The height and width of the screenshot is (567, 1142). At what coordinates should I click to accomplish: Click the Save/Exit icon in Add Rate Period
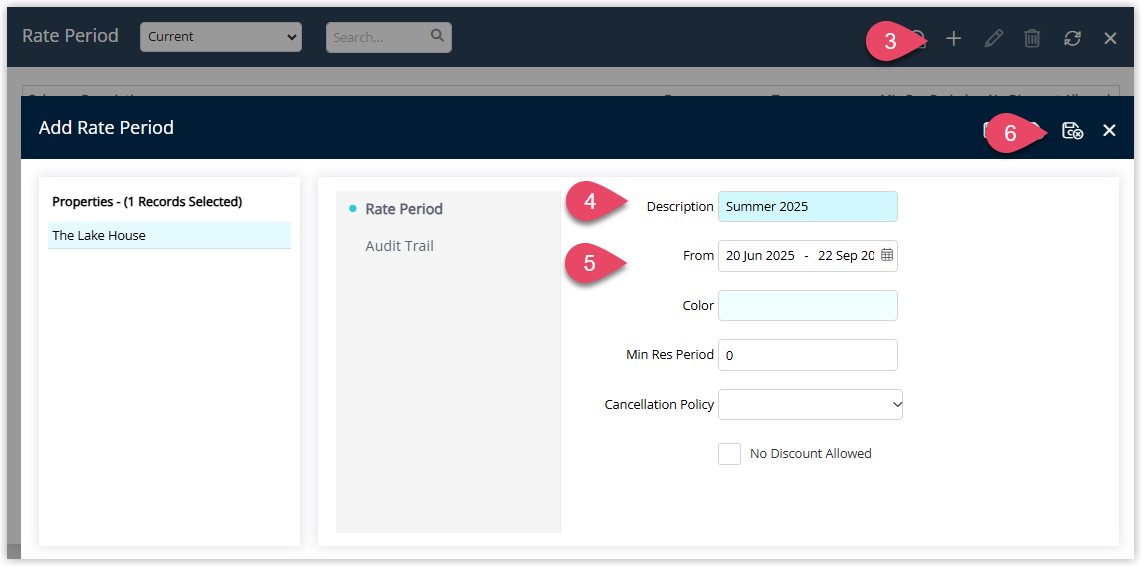click(x=1072, y=130)
